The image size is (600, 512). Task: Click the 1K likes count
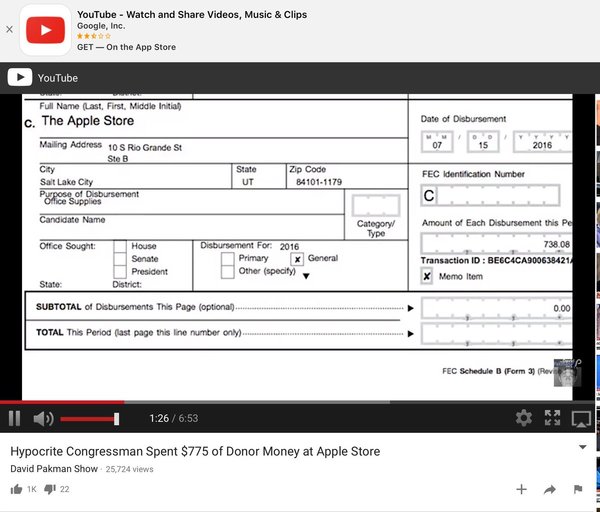pyautogui.click(x=32, y=489)
